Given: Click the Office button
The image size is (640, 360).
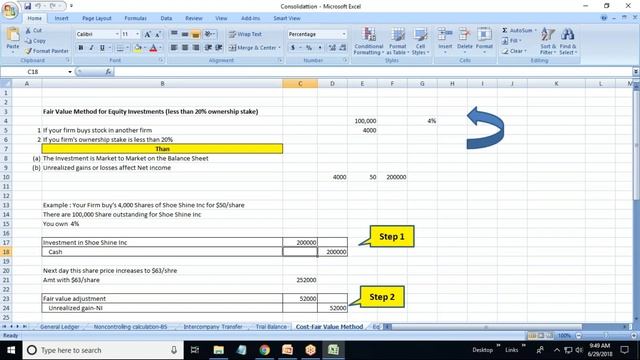Looking at the screenshot, I should [x=10, y=10].
